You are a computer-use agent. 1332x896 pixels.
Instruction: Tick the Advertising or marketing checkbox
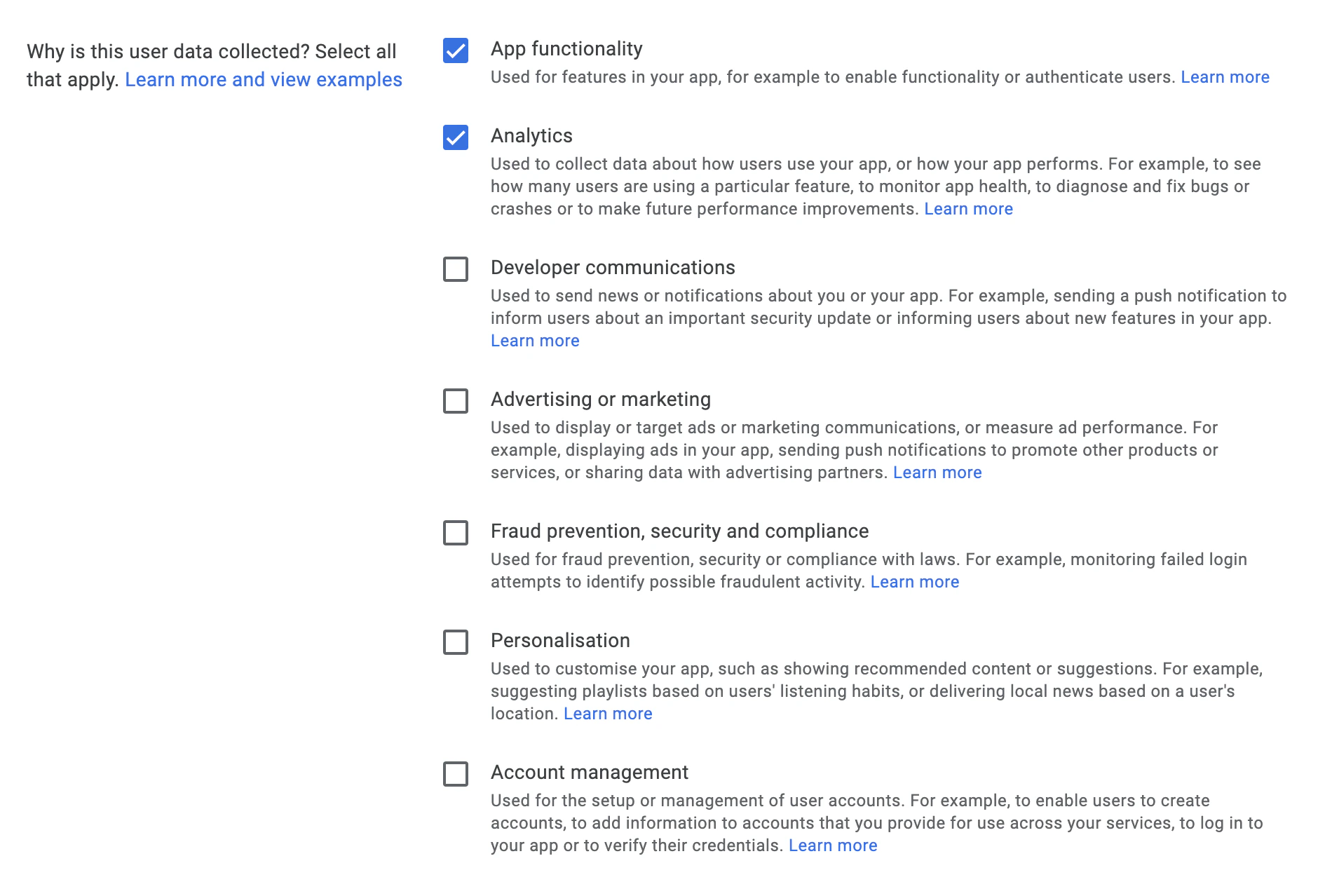point(456,401)
